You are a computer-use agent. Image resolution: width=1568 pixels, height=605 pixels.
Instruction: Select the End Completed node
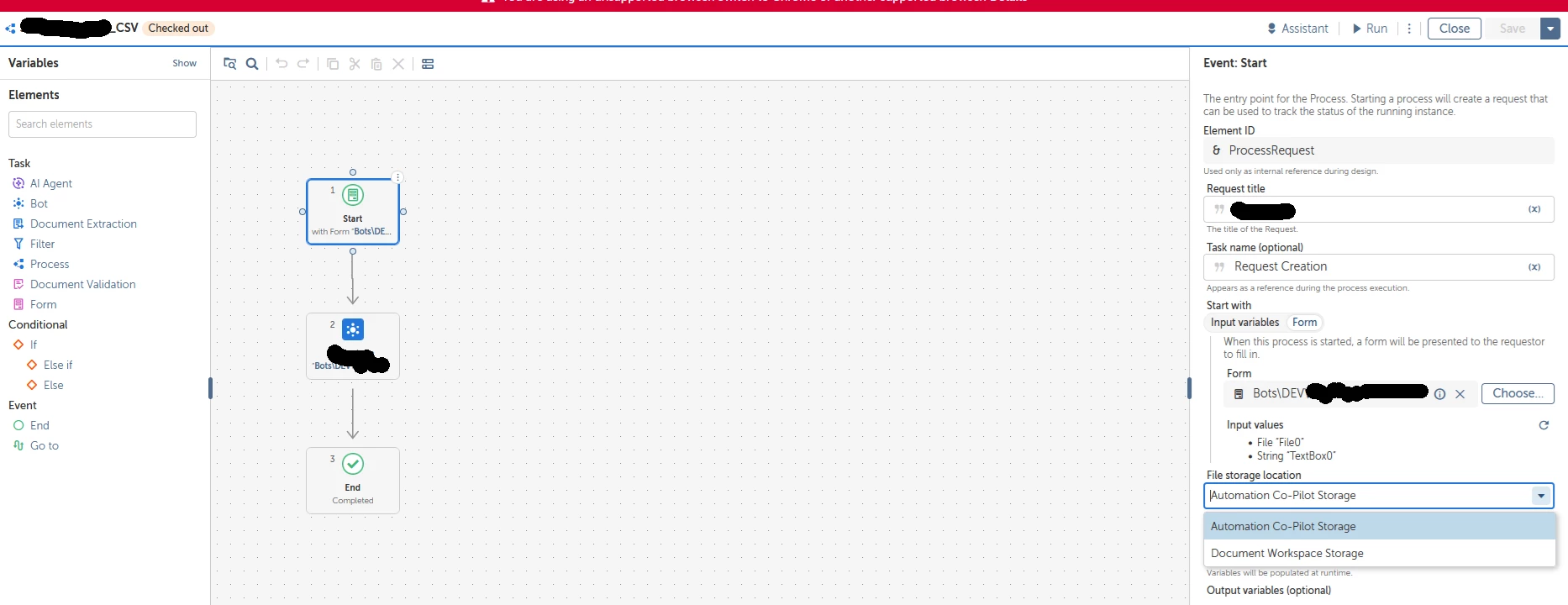coord(353,481)
